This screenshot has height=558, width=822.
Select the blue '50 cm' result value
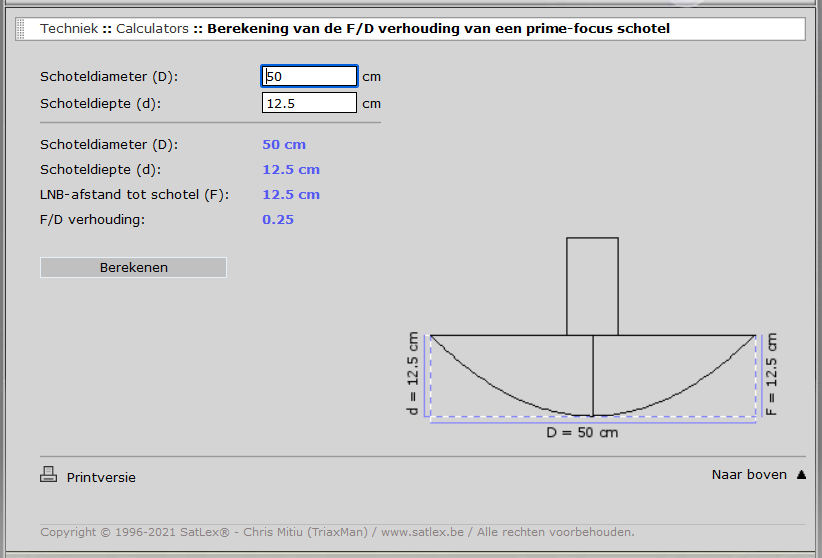click(284, 144)
